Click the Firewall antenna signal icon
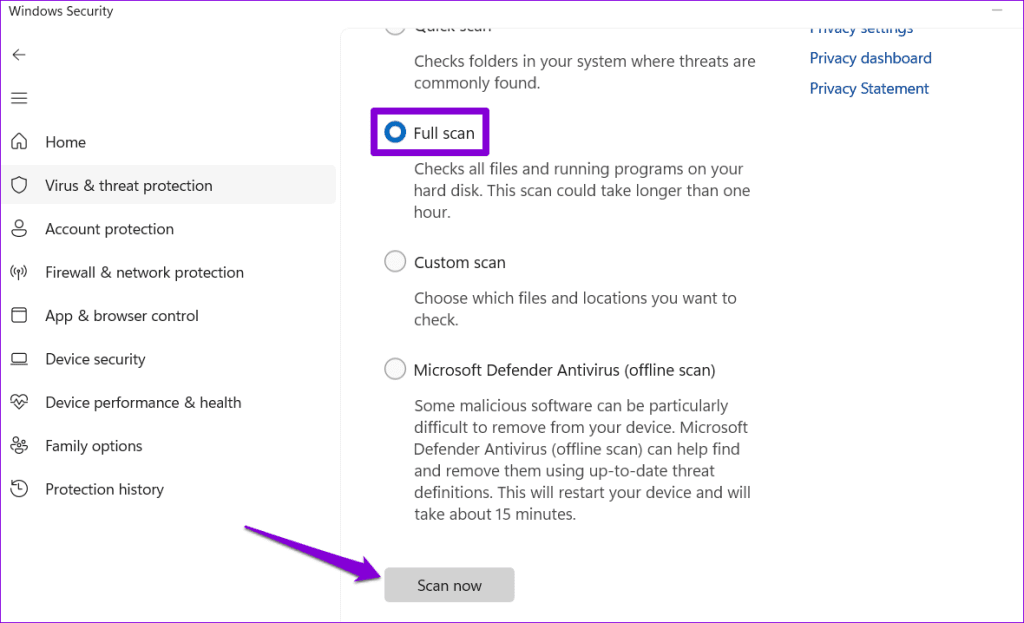This screenshot has width=1024, height=623. pyautogui.click(x=19, y=272)
